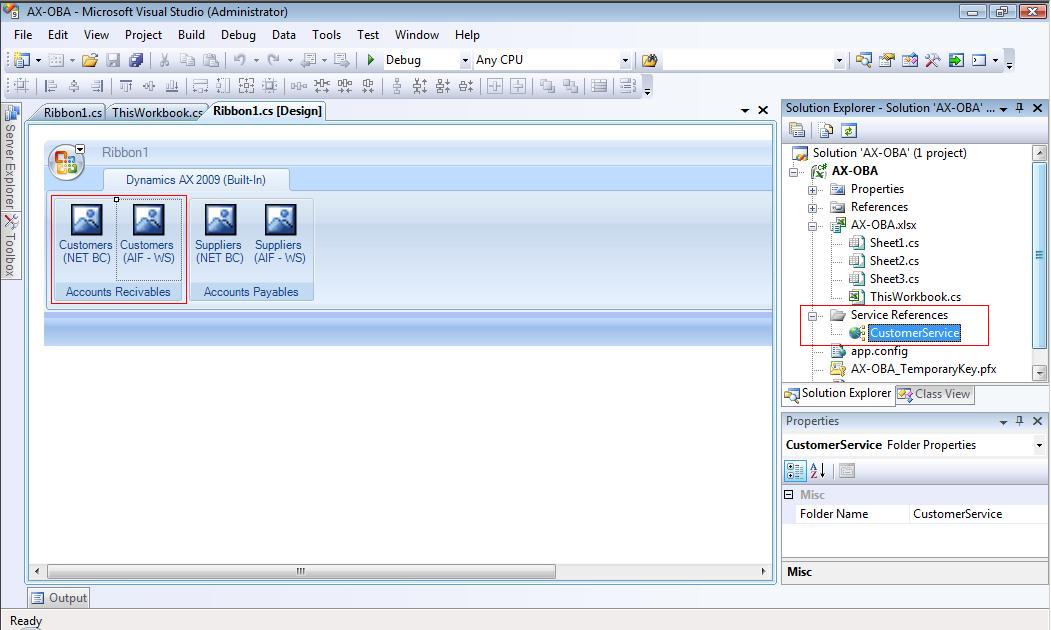The width and height of the screenshot is (1051, 630).
Task: Switch to the ThisWorkbook.cs tab
Action: [157, 113]
